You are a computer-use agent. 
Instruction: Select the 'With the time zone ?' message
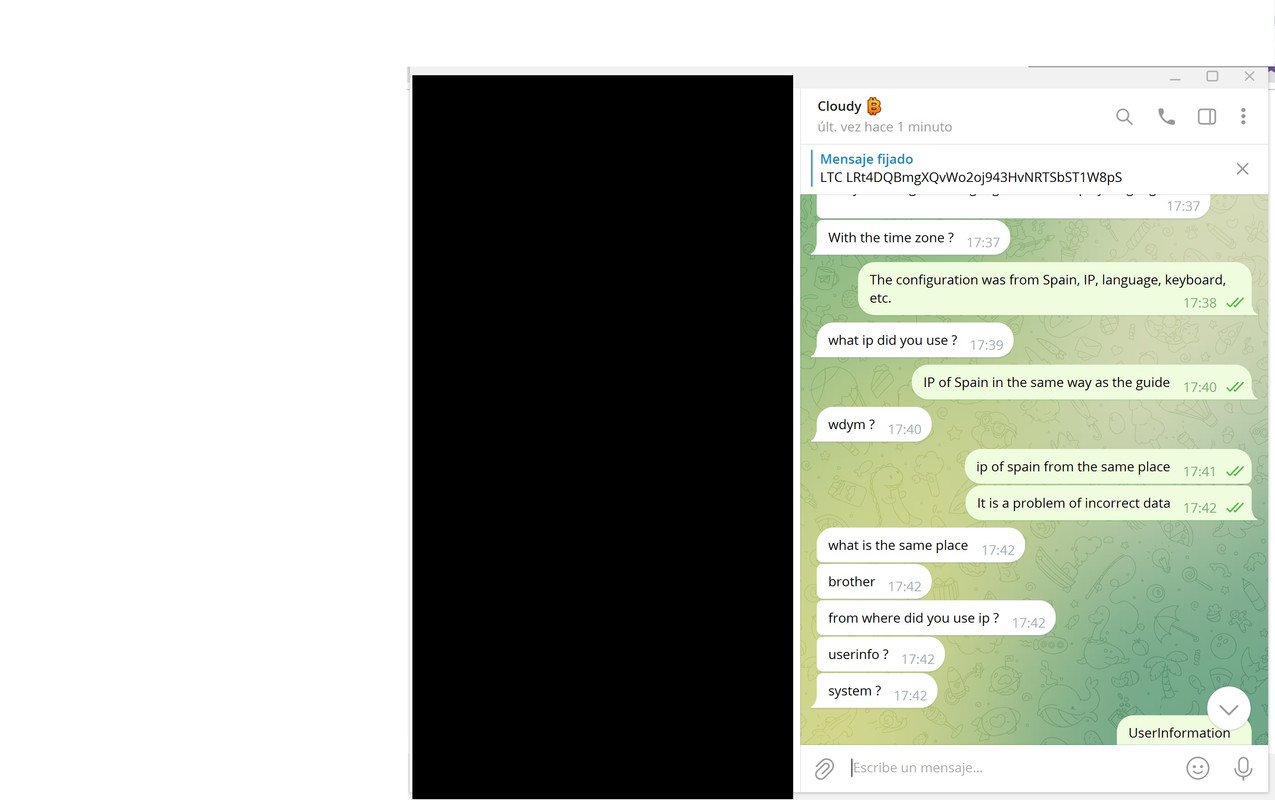(x=913, y=238)
